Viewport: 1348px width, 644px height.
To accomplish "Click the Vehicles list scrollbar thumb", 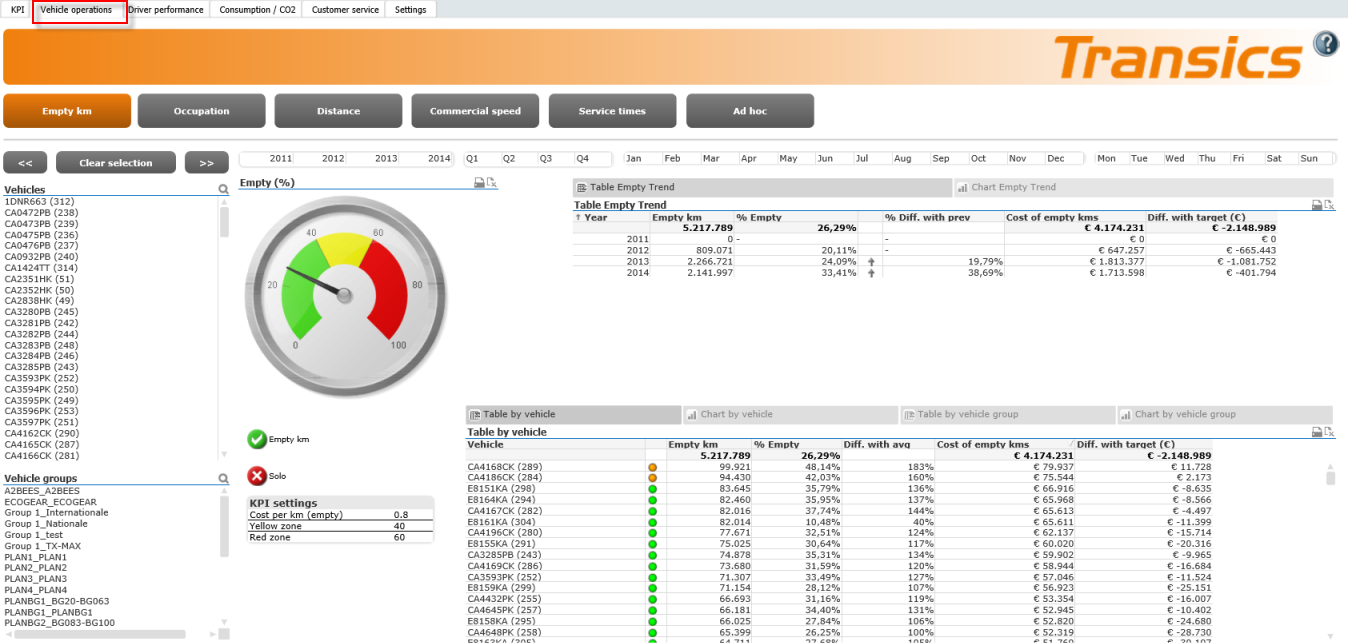I will coord(224,221).
